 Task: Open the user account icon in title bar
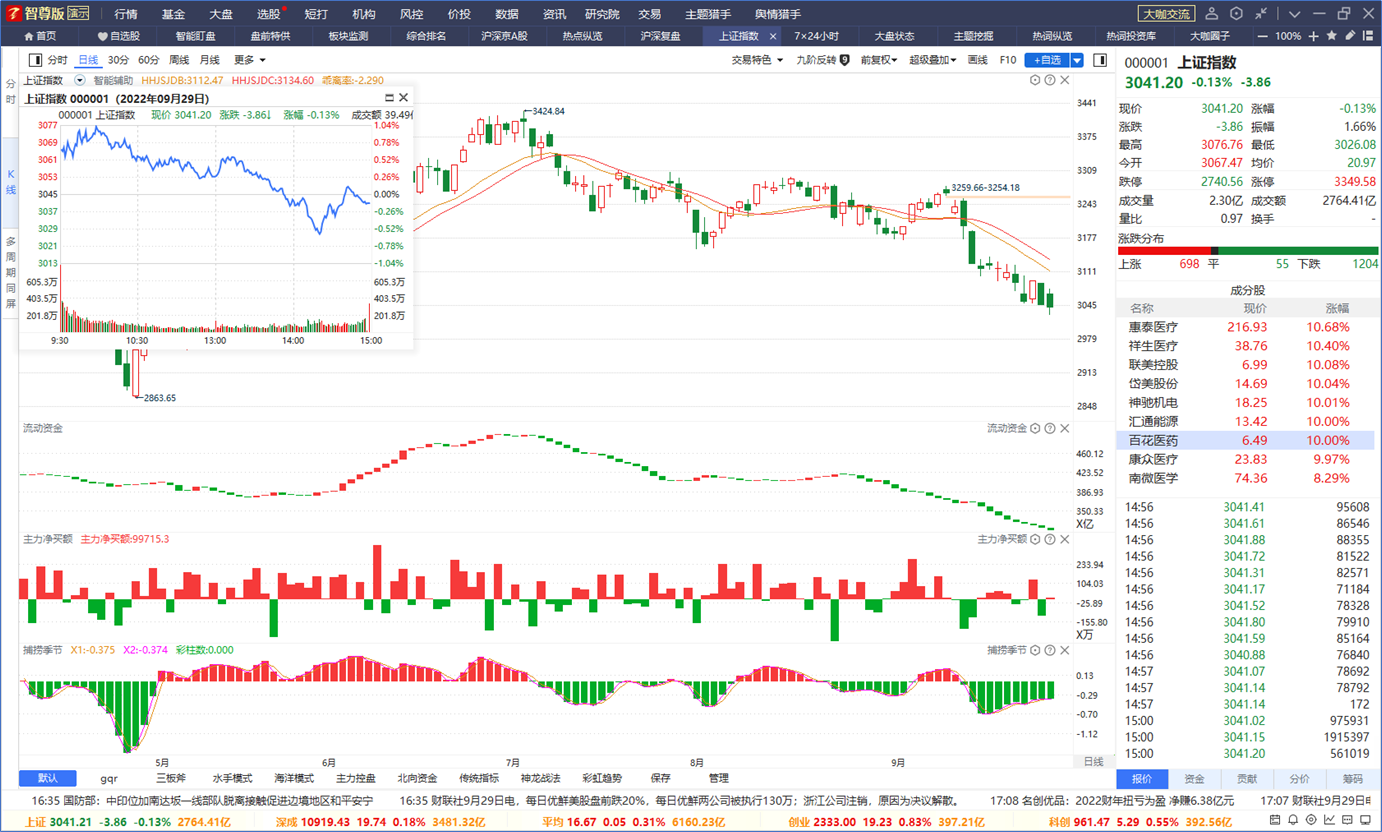coord(1212,14)
